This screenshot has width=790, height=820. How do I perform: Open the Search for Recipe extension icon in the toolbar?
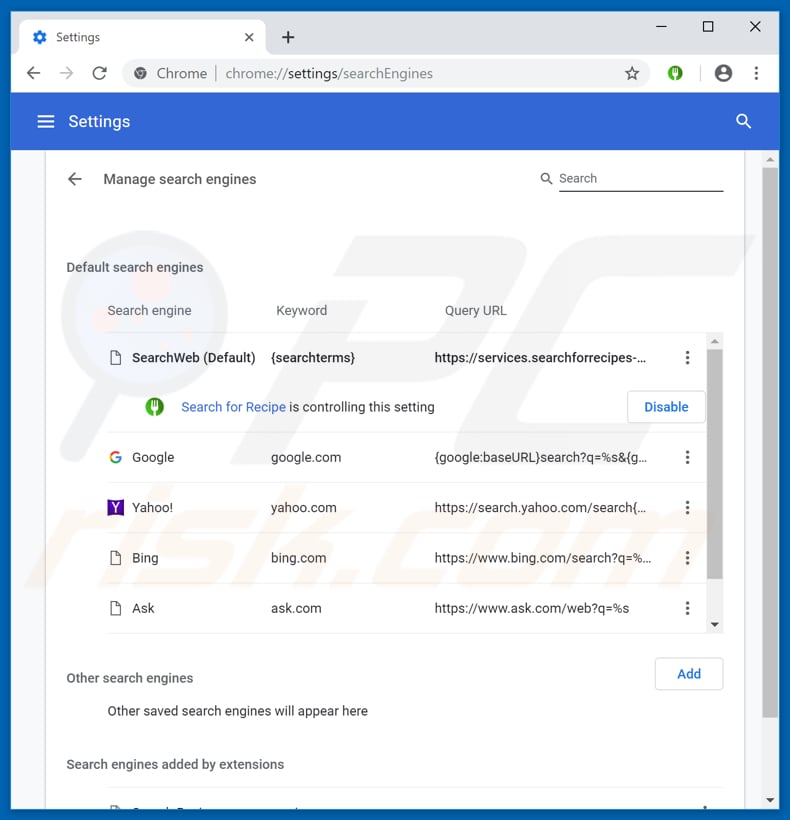click(x=675, y=73)
